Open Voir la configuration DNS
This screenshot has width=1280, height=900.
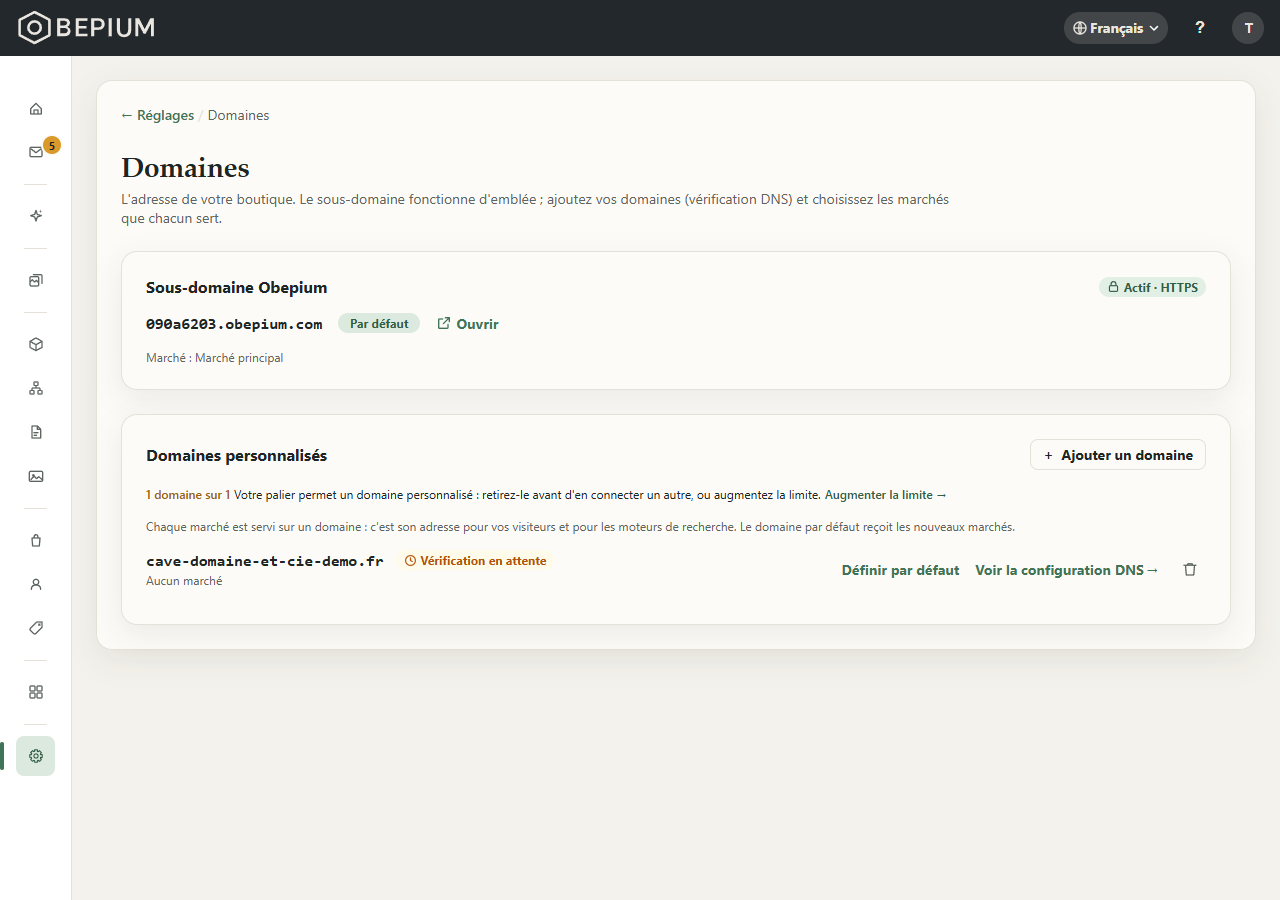[1067, 570]
